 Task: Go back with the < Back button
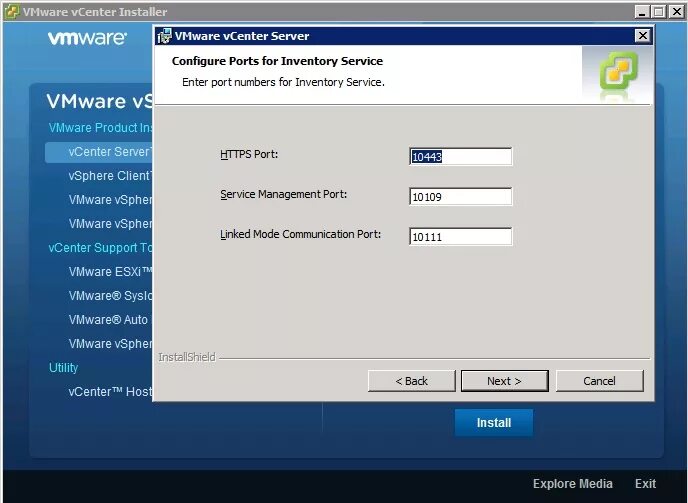pos(412,381)
